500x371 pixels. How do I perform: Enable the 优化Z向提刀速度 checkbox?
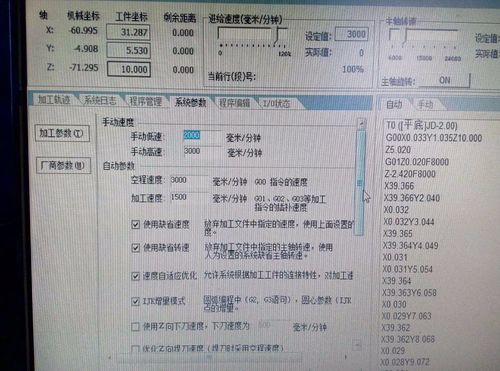tap(135, 349)
